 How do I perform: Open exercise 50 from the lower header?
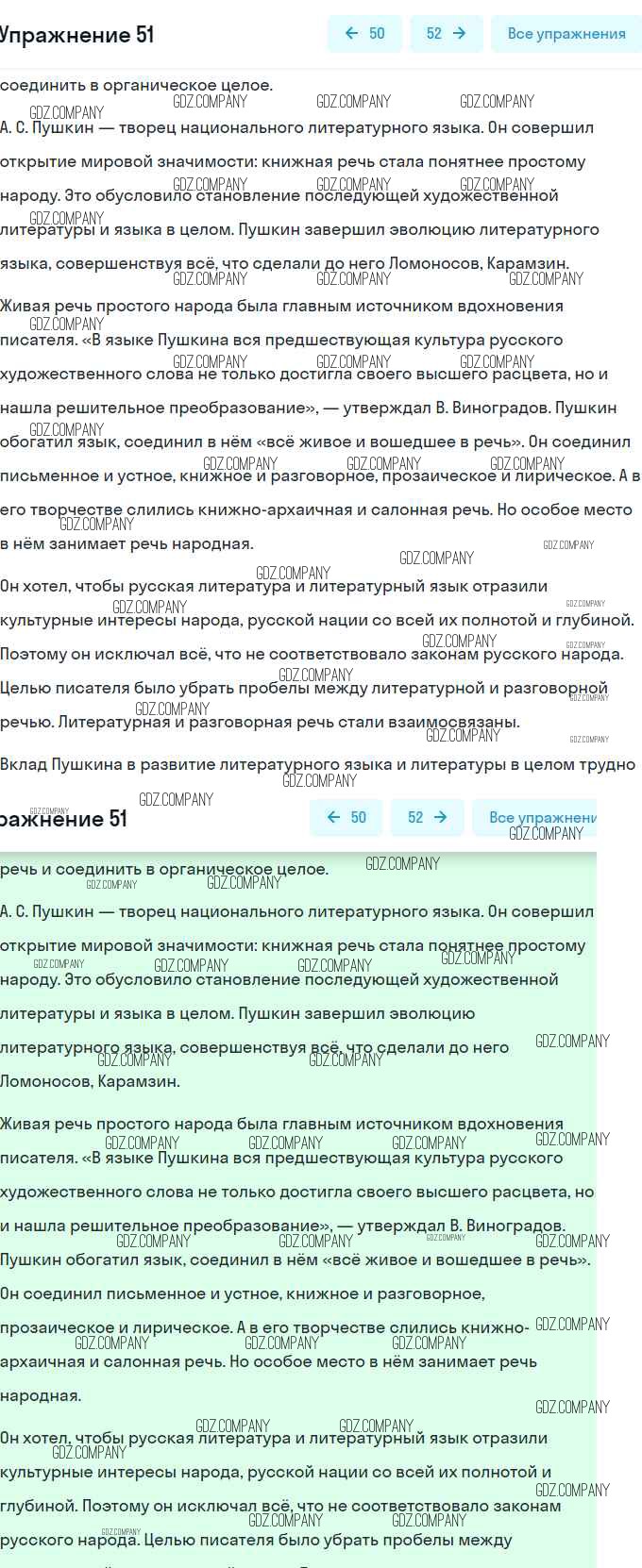pos(346,817)
